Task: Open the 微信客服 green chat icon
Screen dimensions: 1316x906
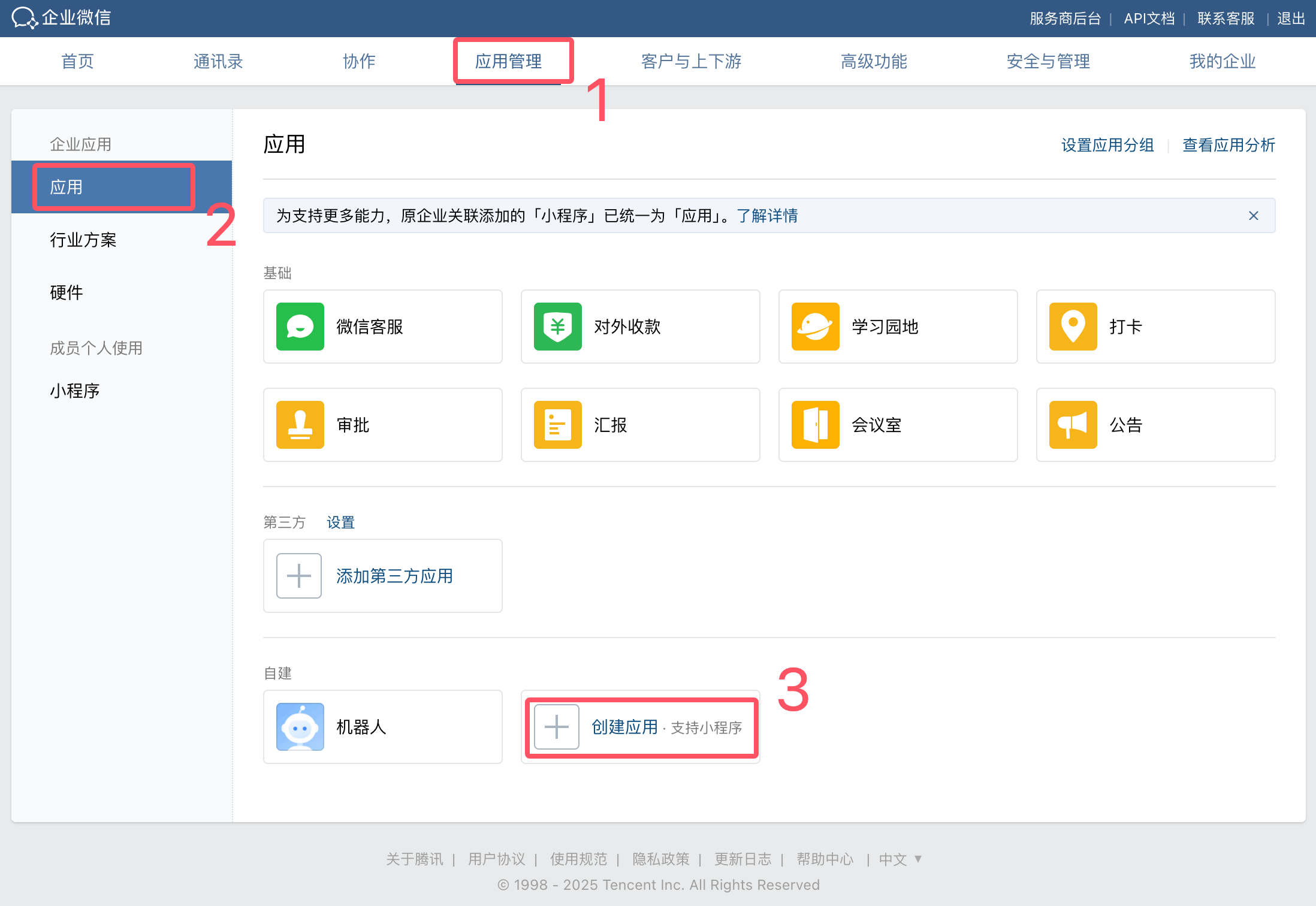Action: coord(300,327)
